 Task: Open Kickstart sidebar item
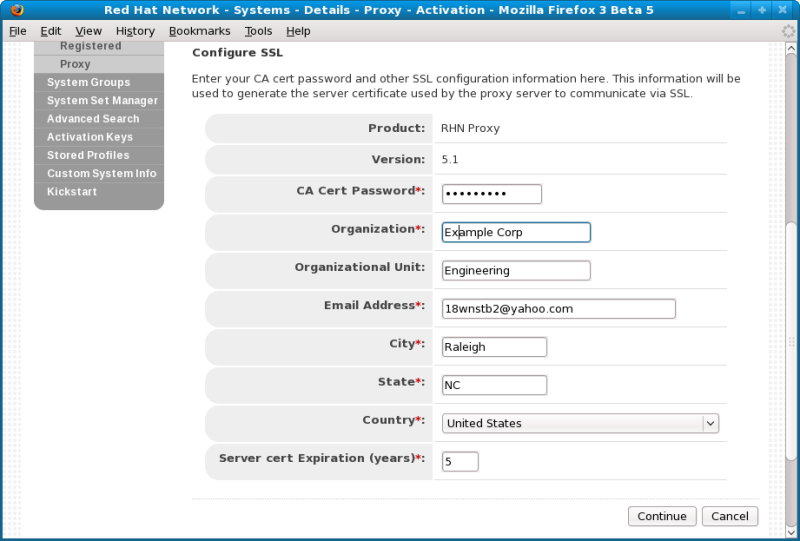[x=72, y=191]
